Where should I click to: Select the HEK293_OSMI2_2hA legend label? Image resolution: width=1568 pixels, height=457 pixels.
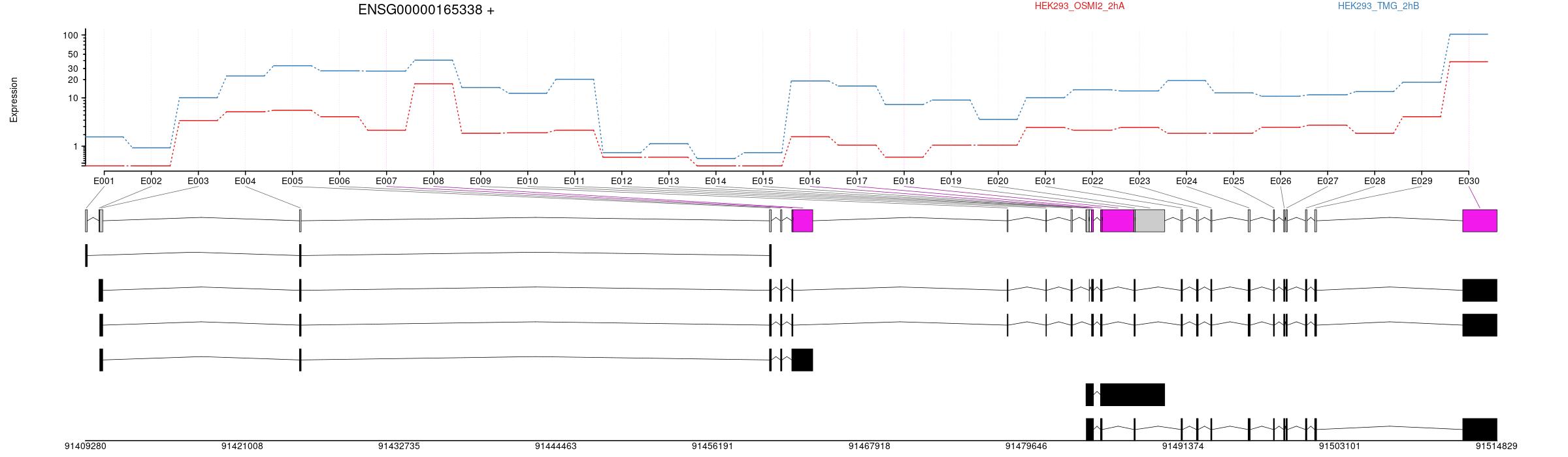(1079, 6)
